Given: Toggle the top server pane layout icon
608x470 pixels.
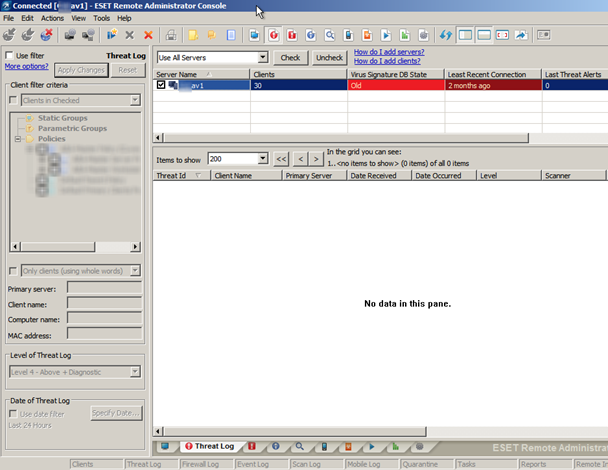Looking at the screenshot, I should pyautogui.click(x=484, y=35).
